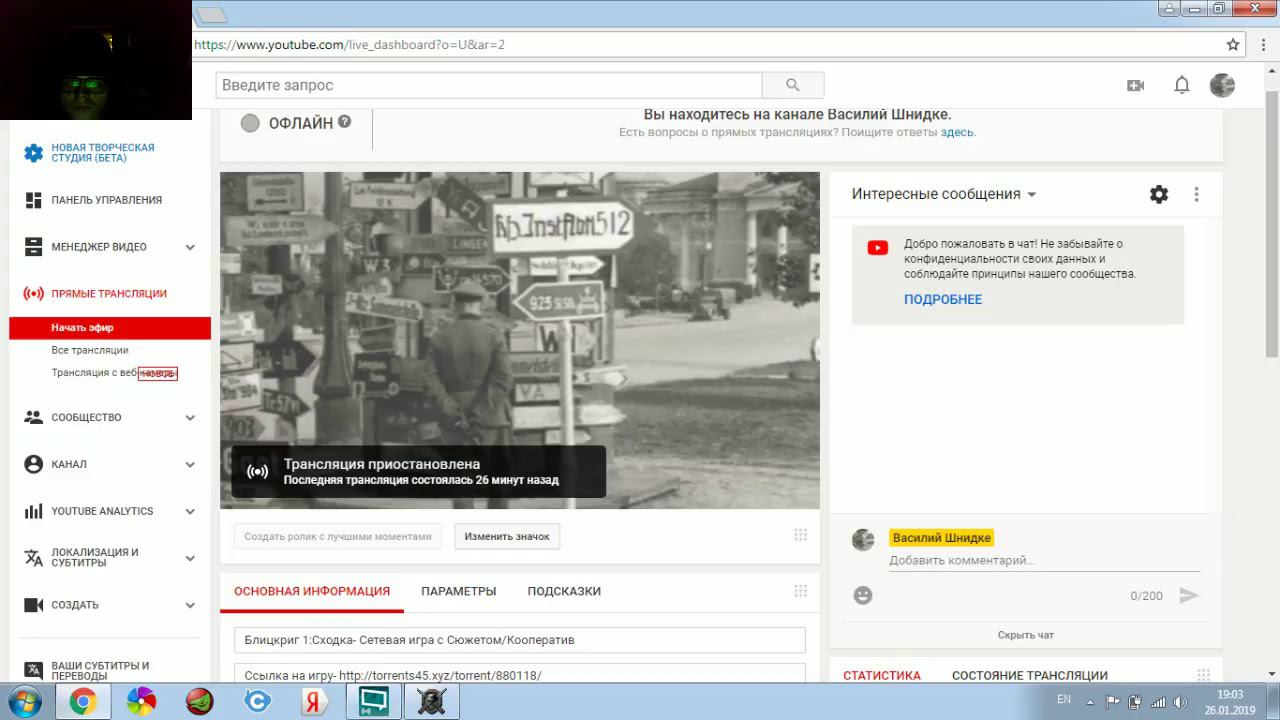
Task: Click the send message arrow
Action: coord(1188,596)
